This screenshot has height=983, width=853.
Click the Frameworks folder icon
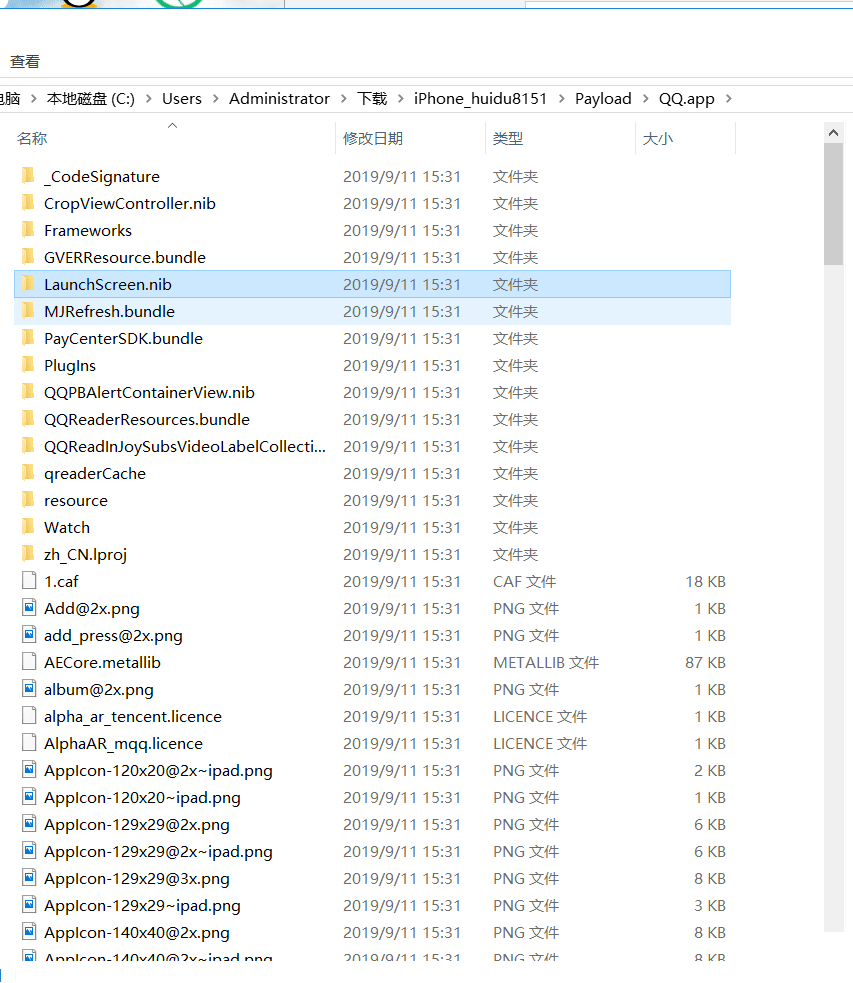[28, 229]
